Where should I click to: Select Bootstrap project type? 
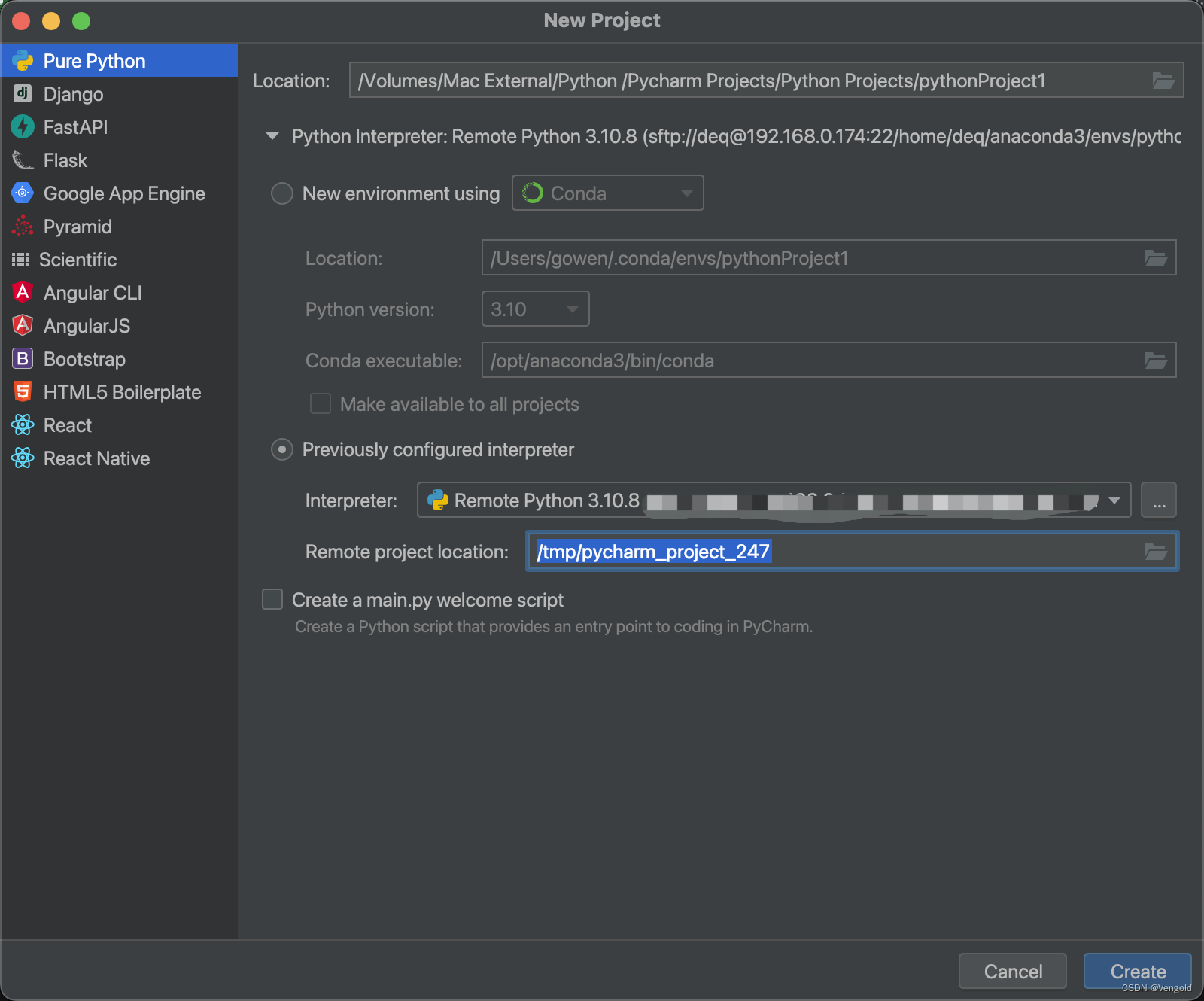point(119,358)
